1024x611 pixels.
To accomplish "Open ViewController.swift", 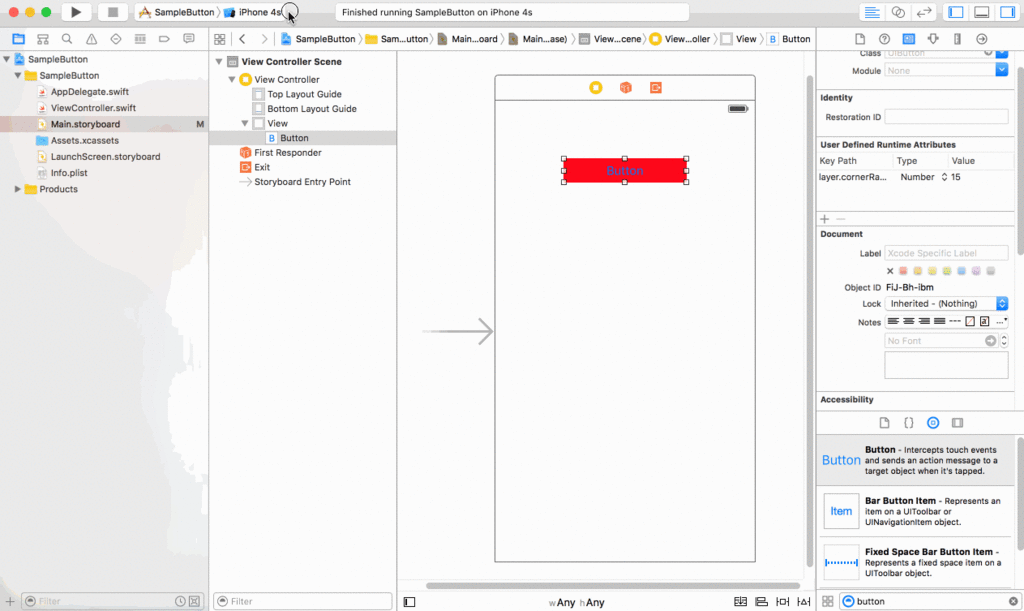I will pyautogui.click(x=93, y=108).
